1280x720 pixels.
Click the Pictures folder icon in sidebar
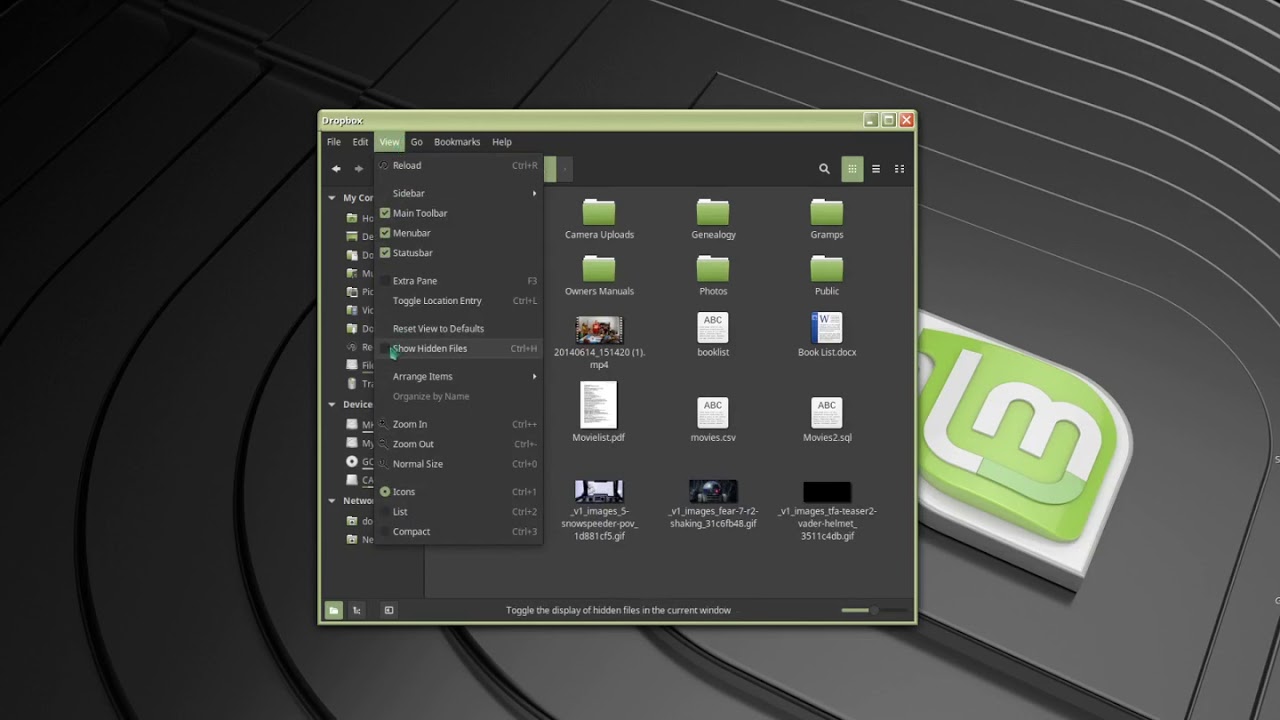(352, 292)
